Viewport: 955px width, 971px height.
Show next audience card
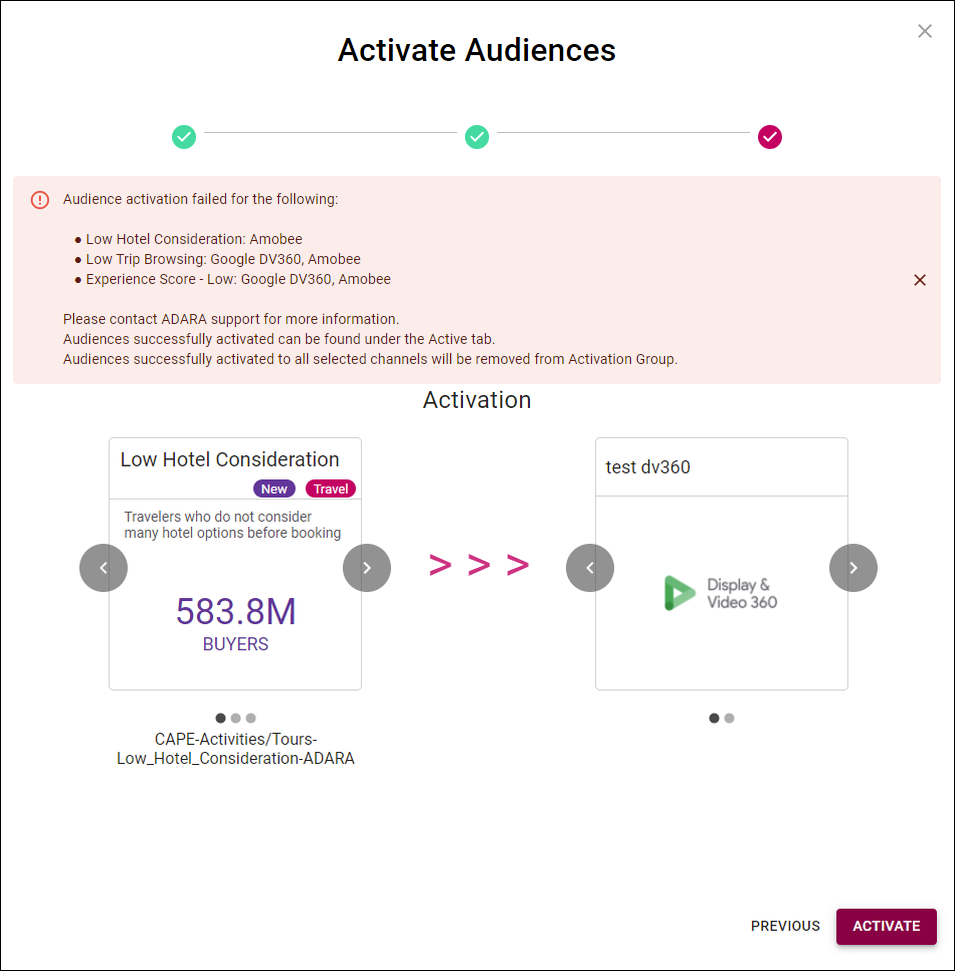(367, 568)
